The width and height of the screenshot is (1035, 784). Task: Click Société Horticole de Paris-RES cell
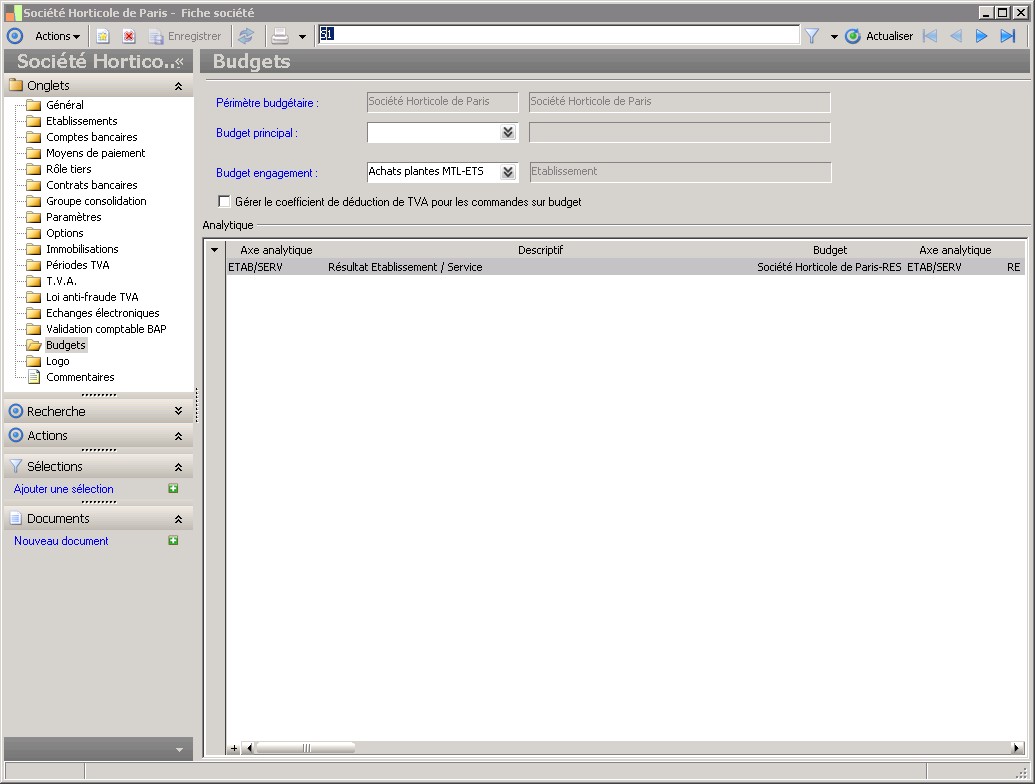coord(829,267)
